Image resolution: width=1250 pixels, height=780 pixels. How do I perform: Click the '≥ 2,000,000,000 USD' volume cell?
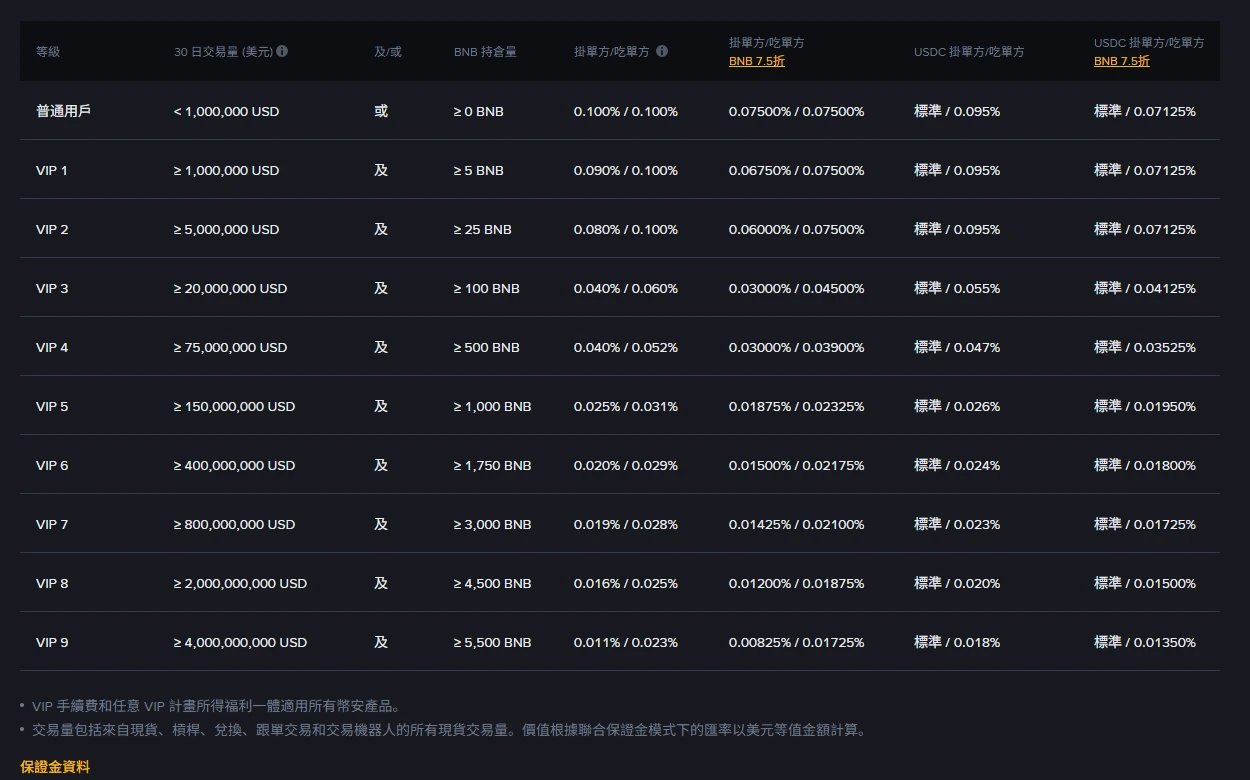point(240,583)
